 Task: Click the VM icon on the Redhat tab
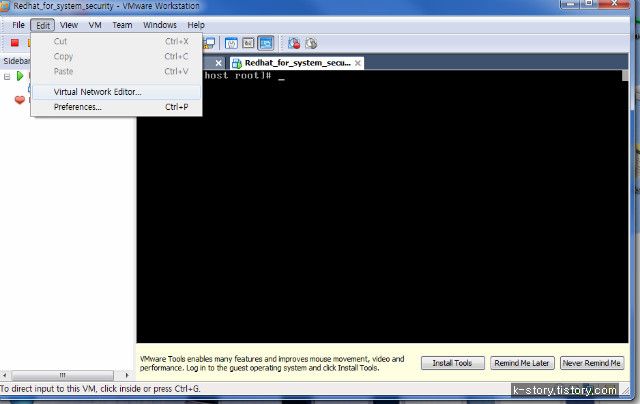click(237, 63)
